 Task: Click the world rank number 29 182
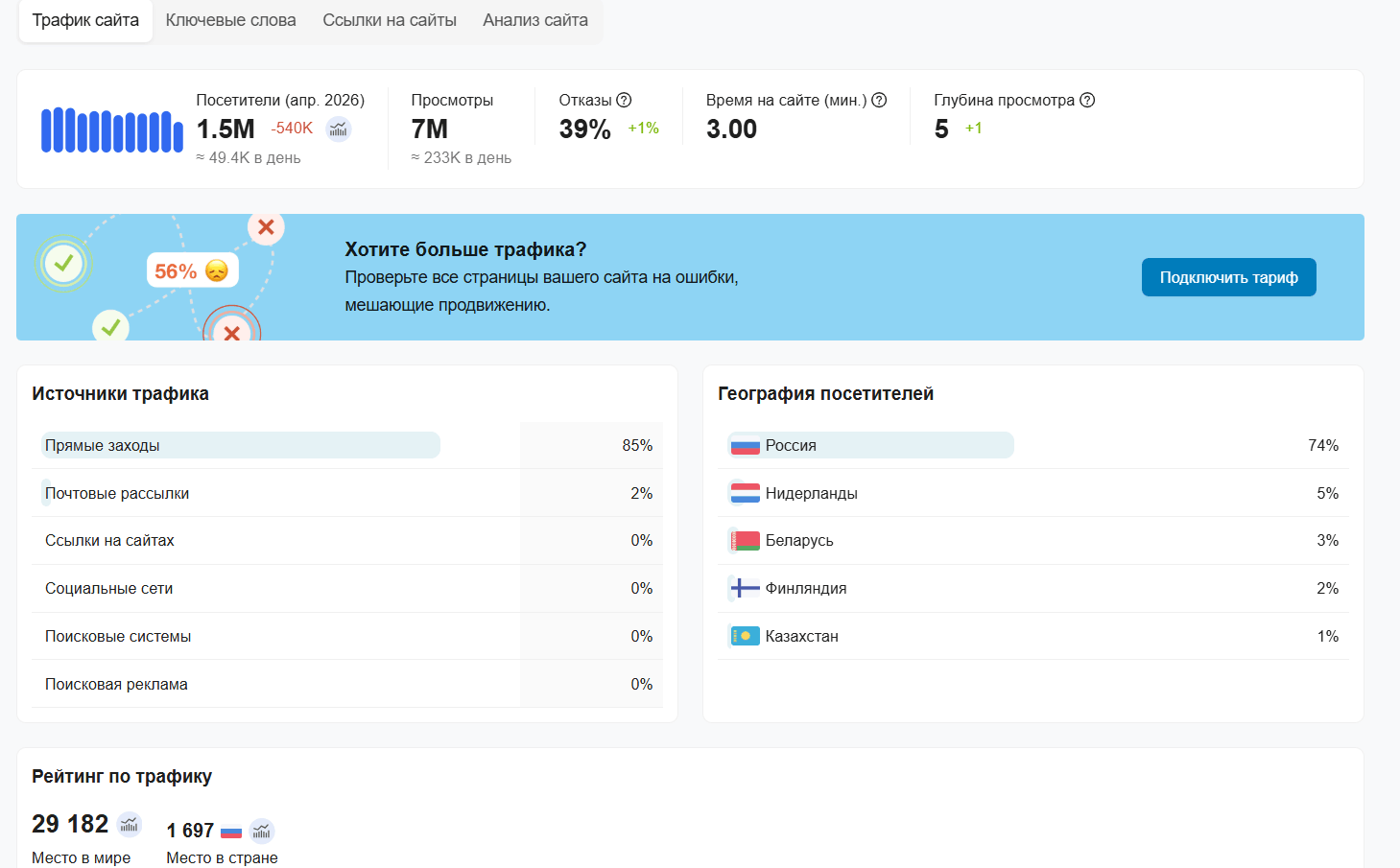(x=70, y=824)
